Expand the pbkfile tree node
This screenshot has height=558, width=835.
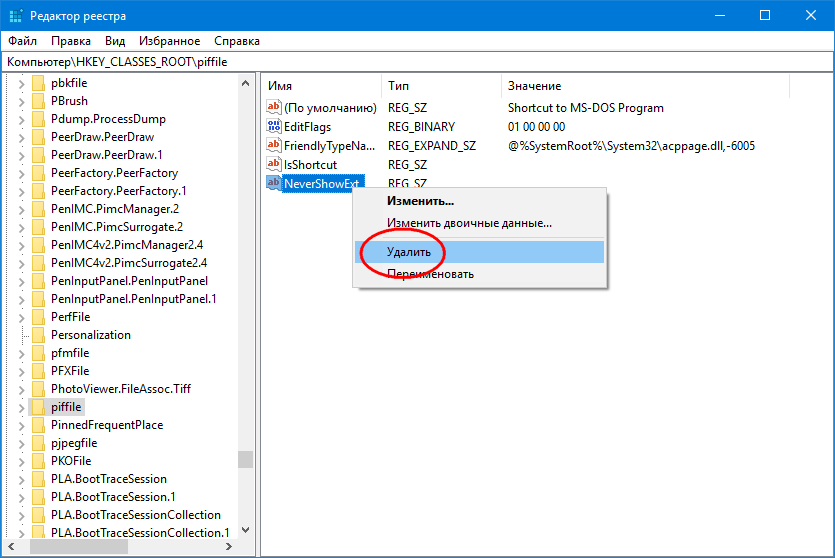[21, 83]
